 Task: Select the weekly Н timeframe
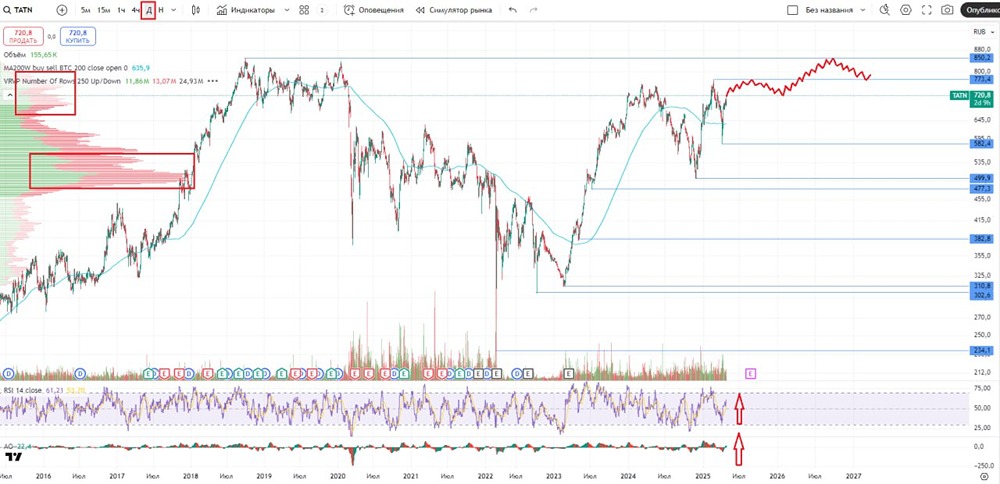point(161,10)
